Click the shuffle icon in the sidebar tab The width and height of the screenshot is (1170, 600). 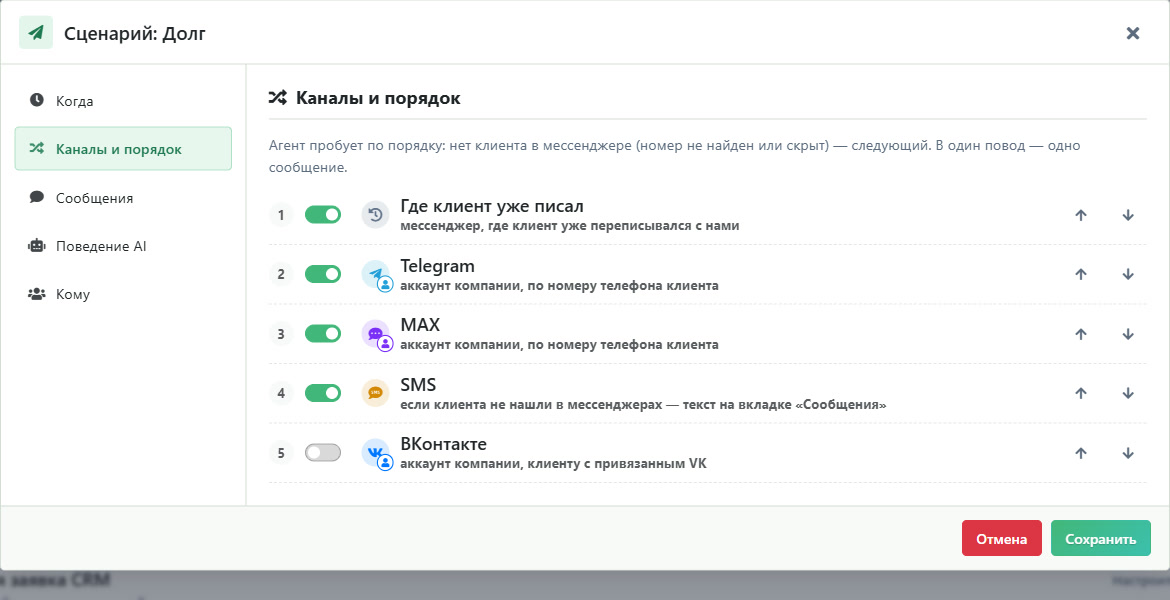pos(37,149)
